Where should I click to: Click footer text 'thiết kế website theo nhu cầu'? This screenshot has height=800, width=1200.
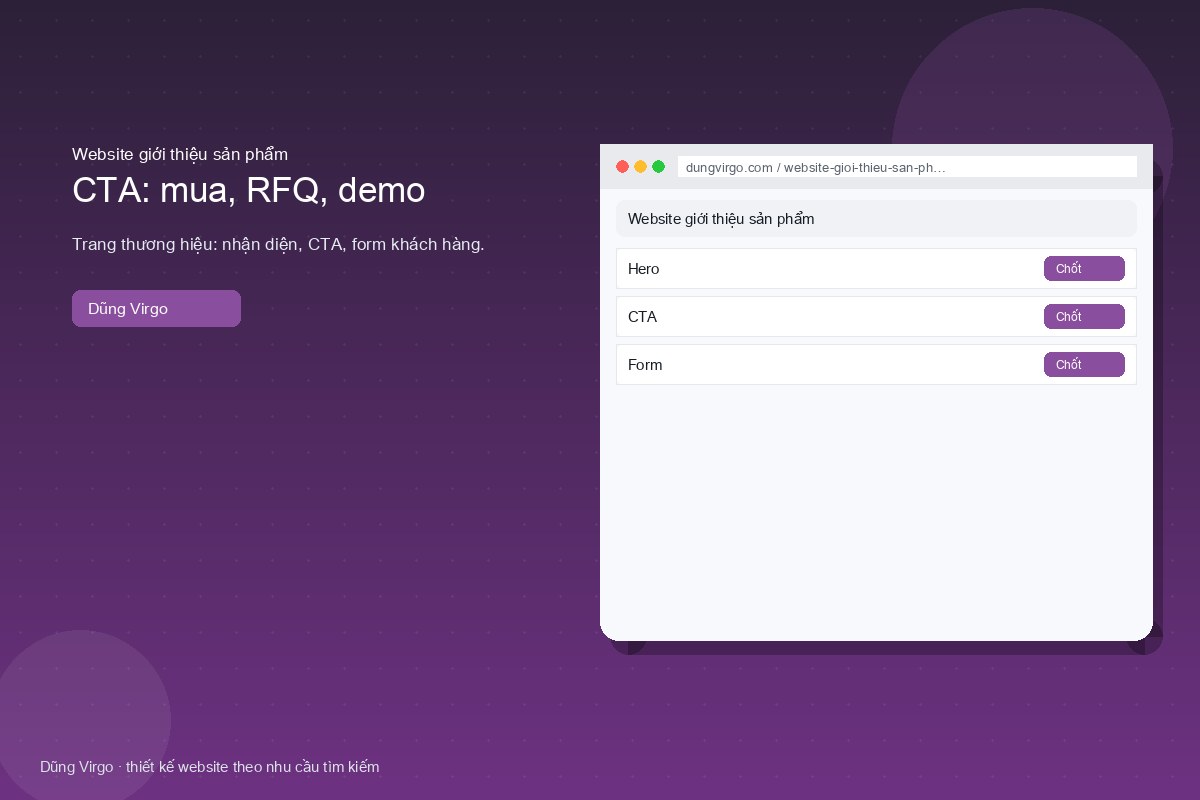click(x=228, y=767)
